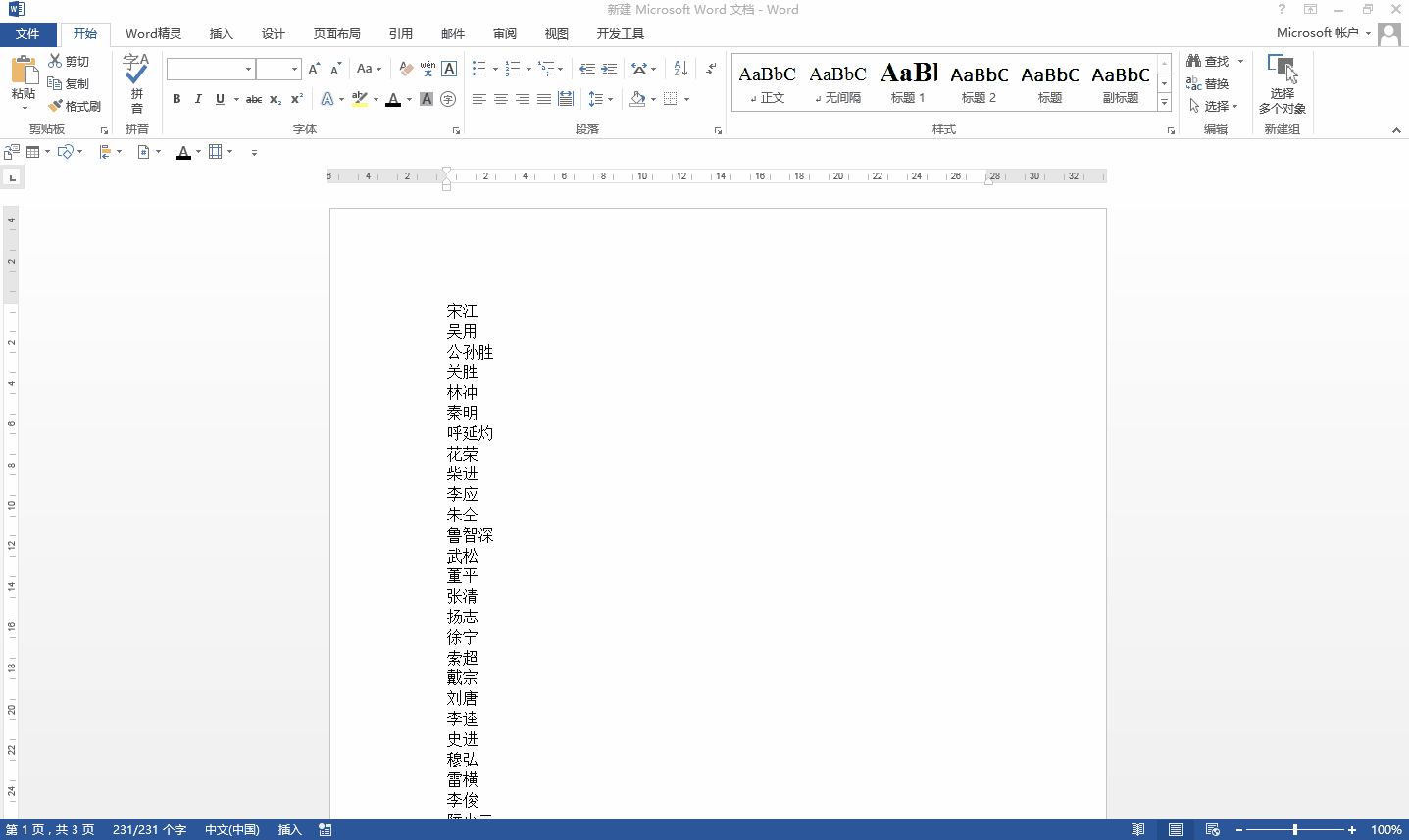1409x840 pixels.
Task: Click zoom in plus button
Action: tap(1352, 830)
